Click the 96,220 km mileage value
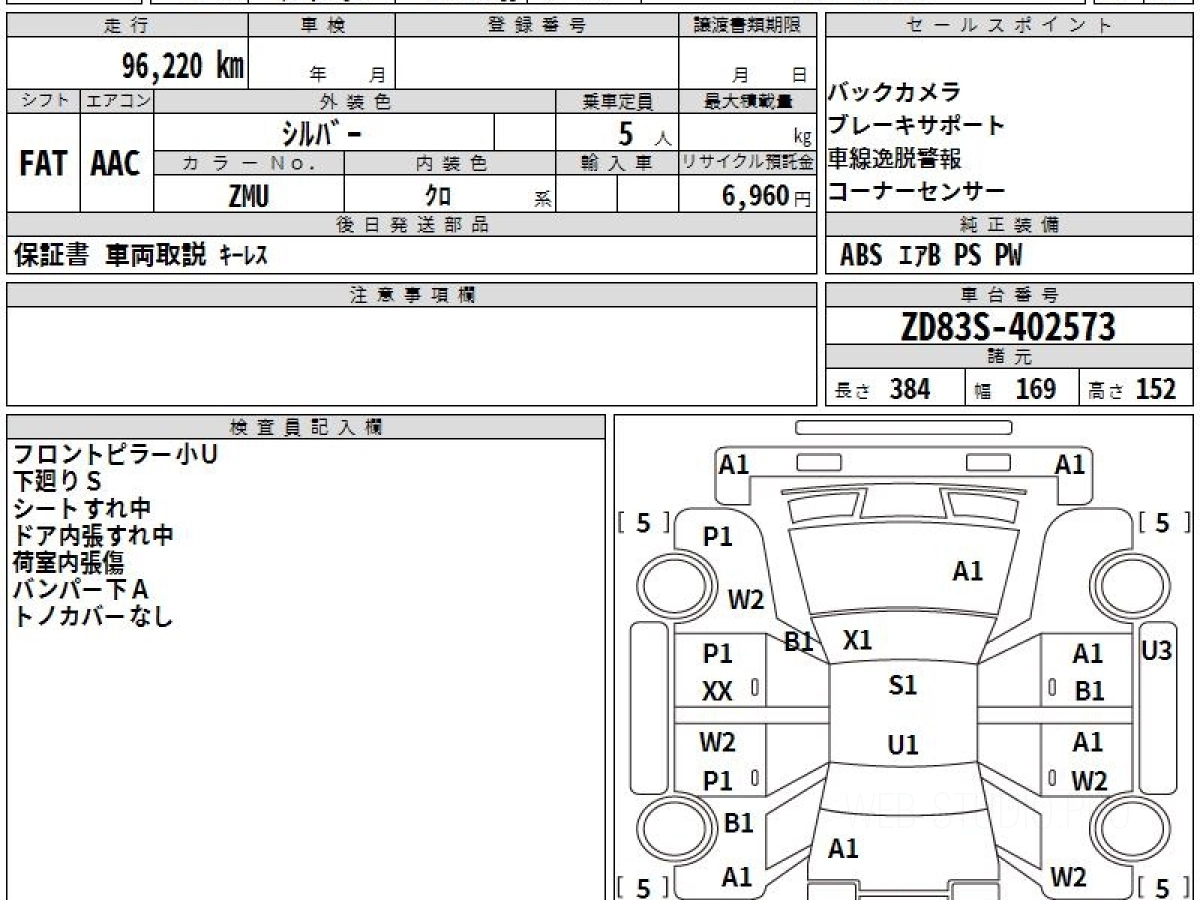The image size is (1200, 900). pos(183,66)
